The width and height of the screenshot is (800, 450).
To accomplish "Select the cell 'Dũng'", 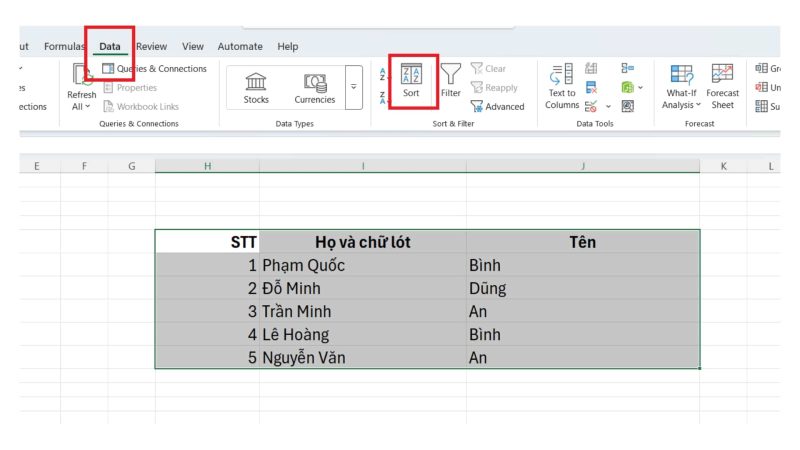I will click(583, 288).
